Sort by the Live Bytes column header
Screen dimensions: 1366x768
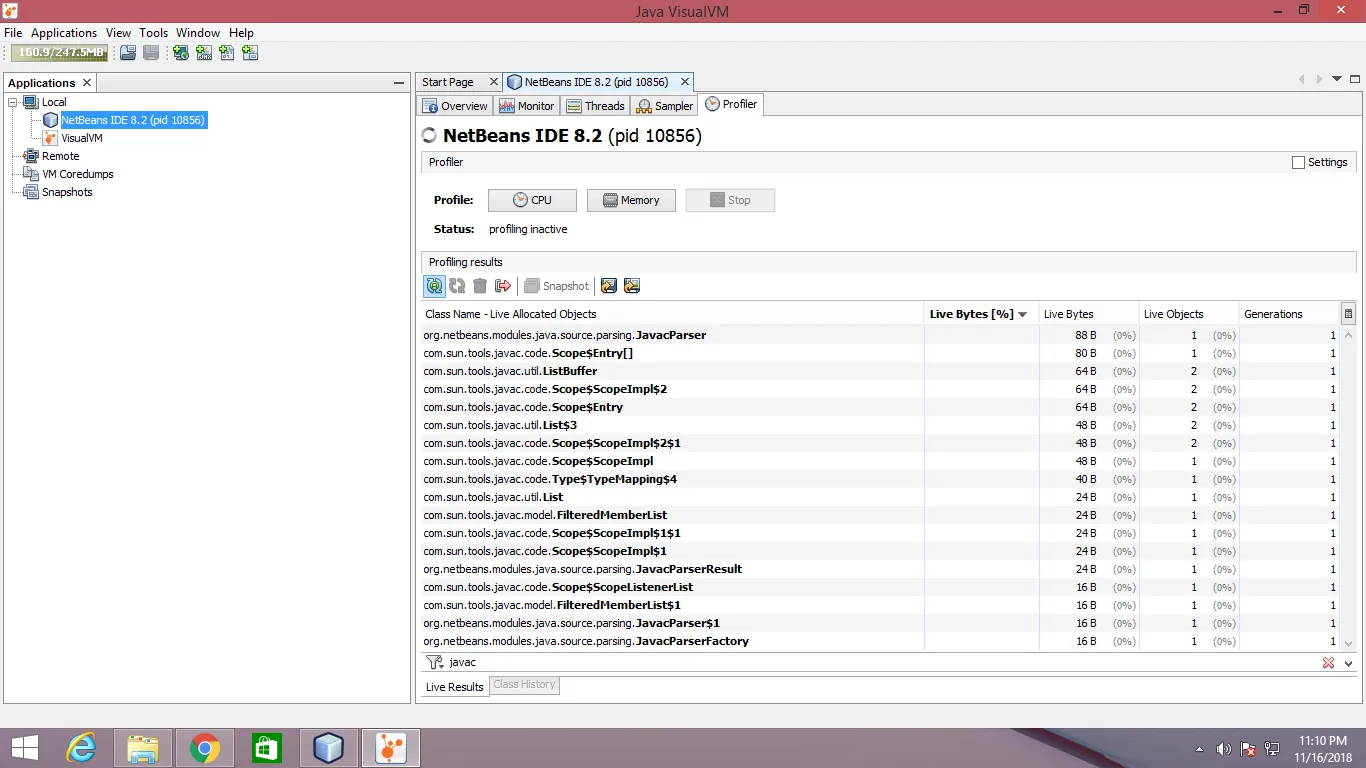[x=1088, y=314]
